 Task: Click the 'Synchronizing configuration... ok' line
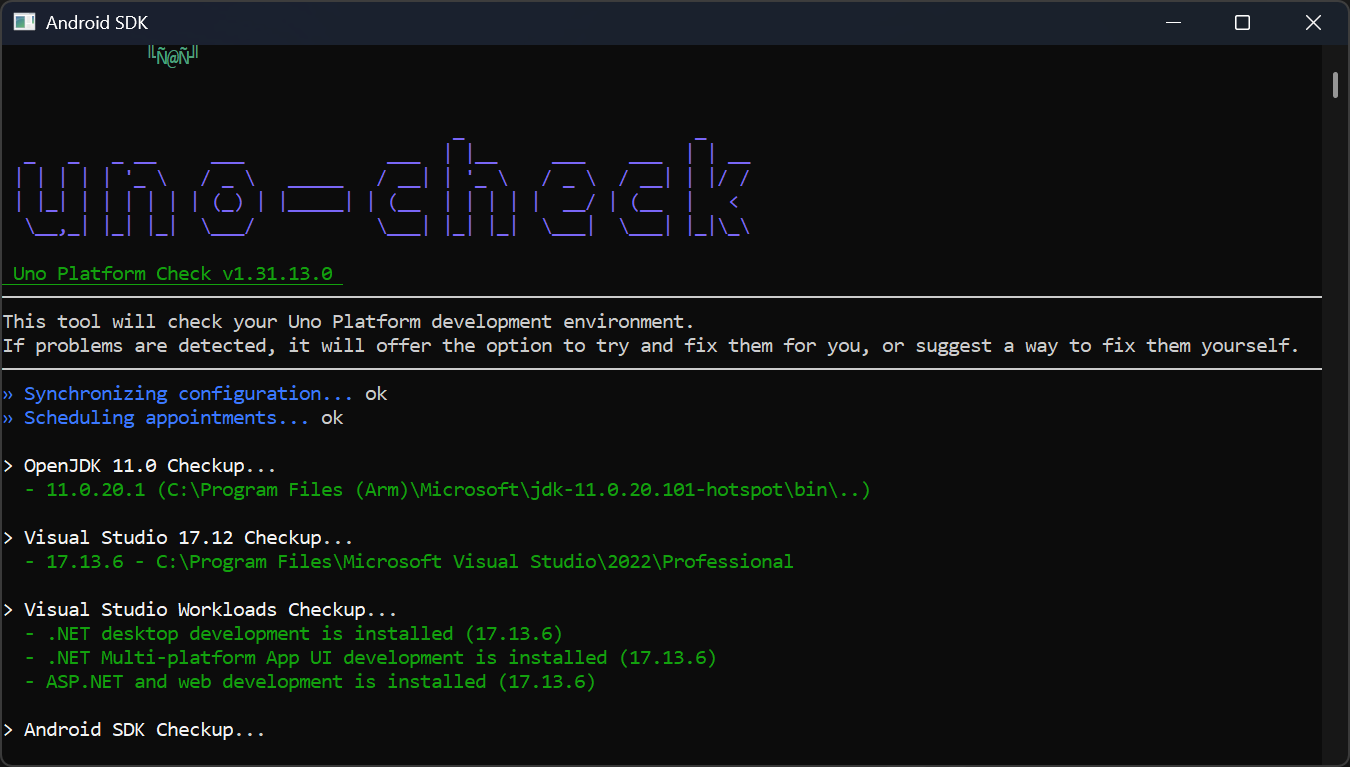[195, 394]
